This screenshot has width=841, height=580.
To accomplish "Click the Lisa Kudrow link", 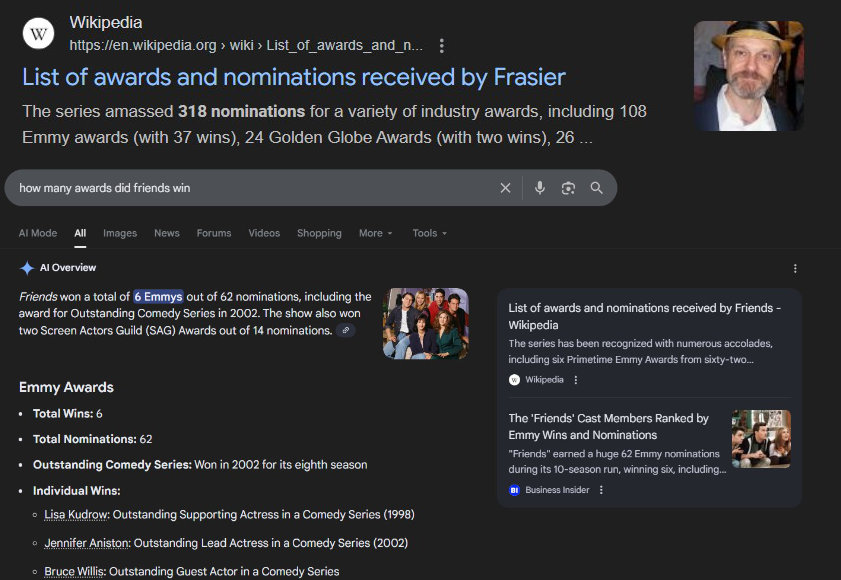I will click(76, 515).
